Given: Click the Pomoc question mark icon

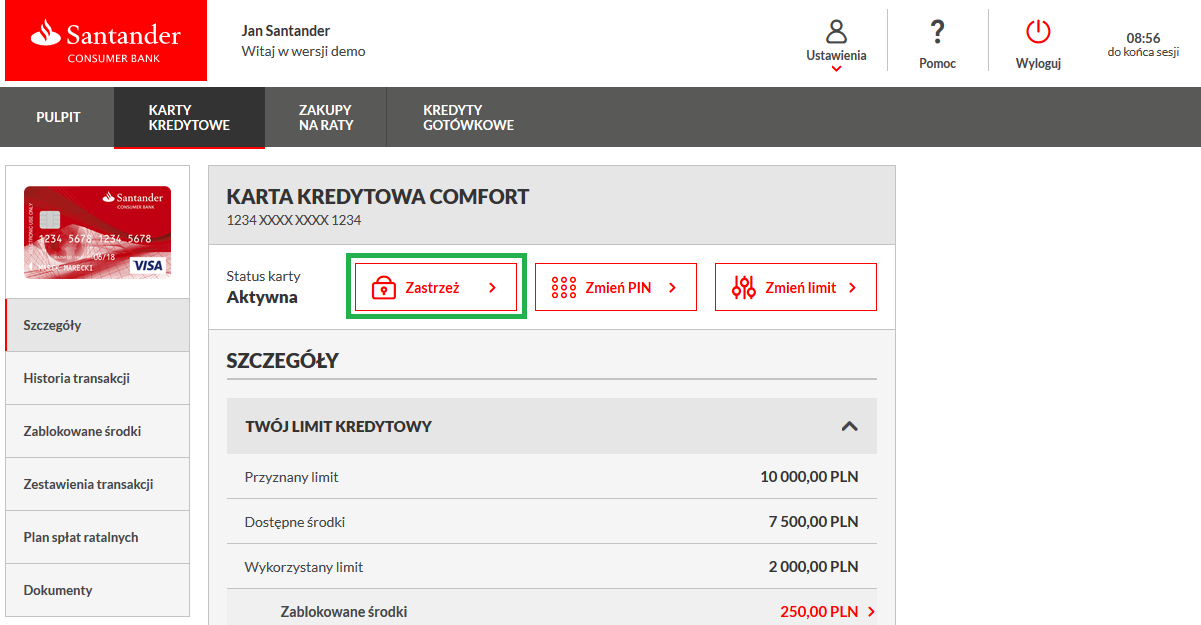Looking at the screenshot, I should (937, 31).
